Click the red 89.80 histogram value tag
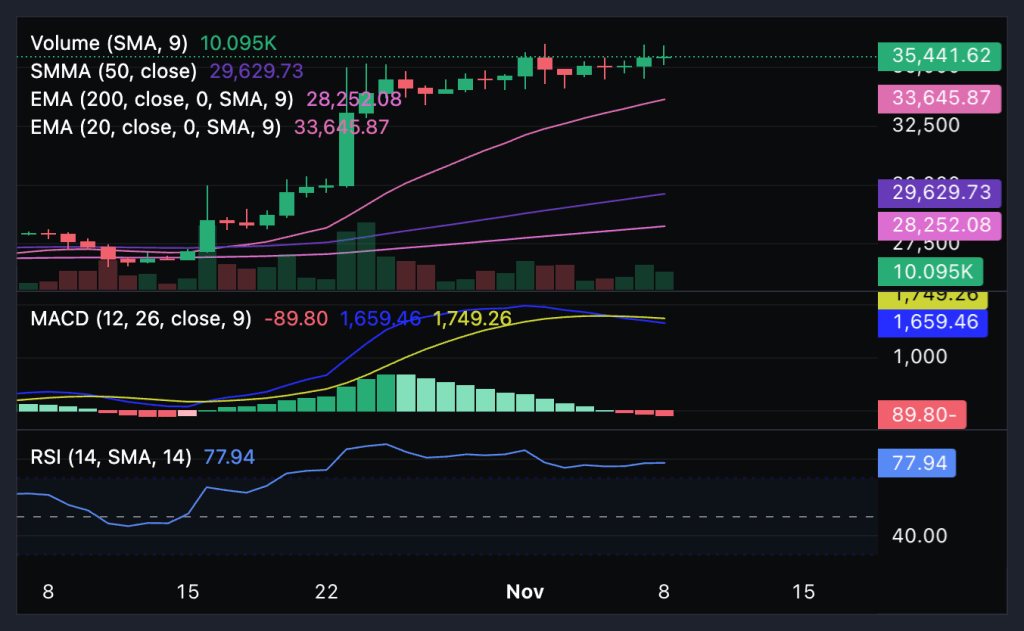Image resolution: width=1024 pixels, height=631 pixels. tap(922, 414)
